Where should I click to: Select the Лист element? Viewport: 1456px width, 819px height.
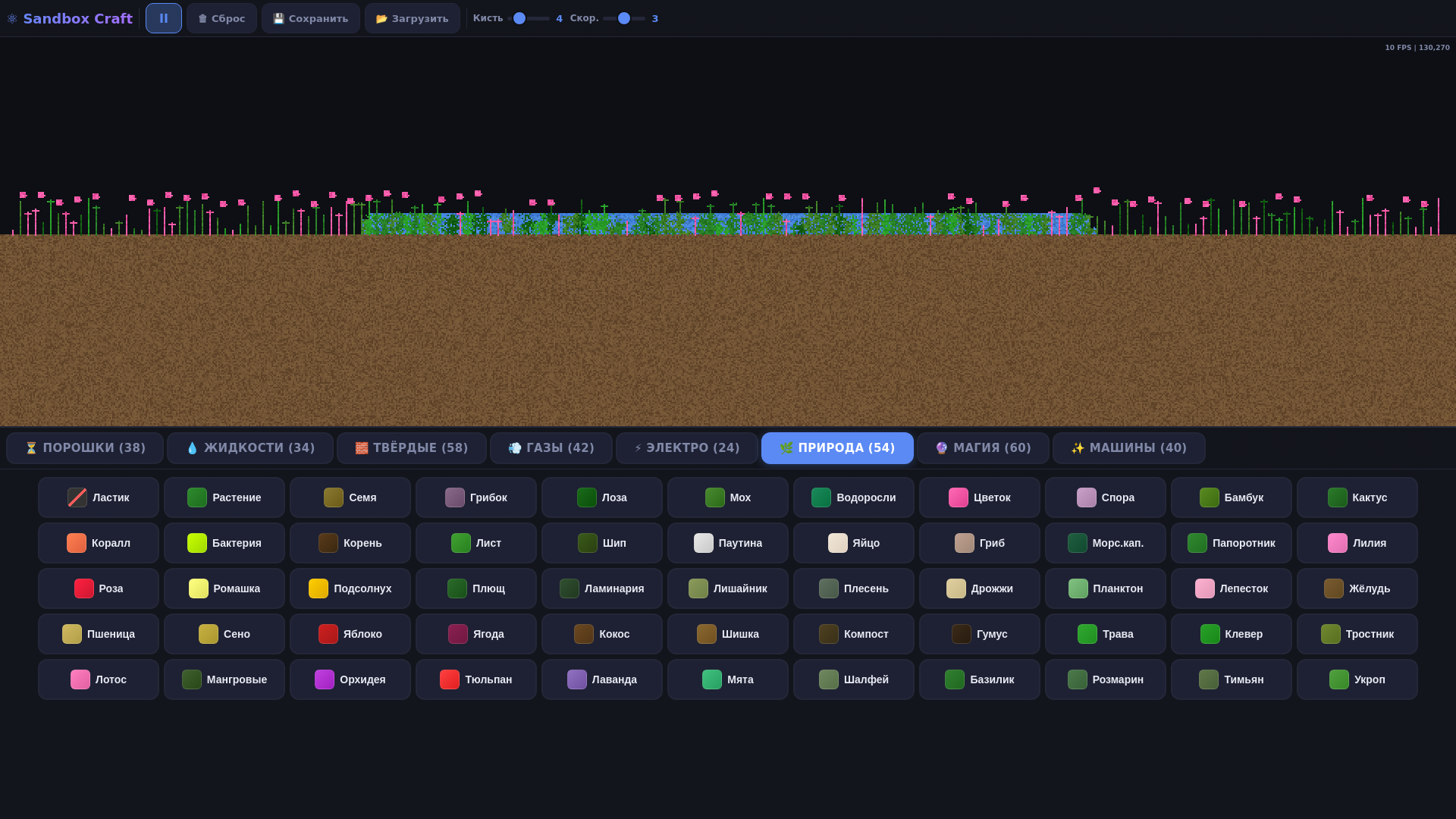[x=476, y=543]
